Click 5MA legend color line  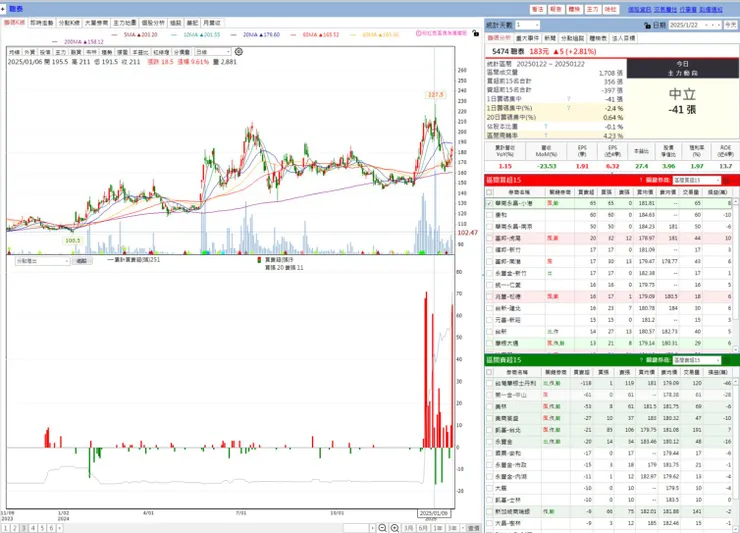[x=115, y=34]
